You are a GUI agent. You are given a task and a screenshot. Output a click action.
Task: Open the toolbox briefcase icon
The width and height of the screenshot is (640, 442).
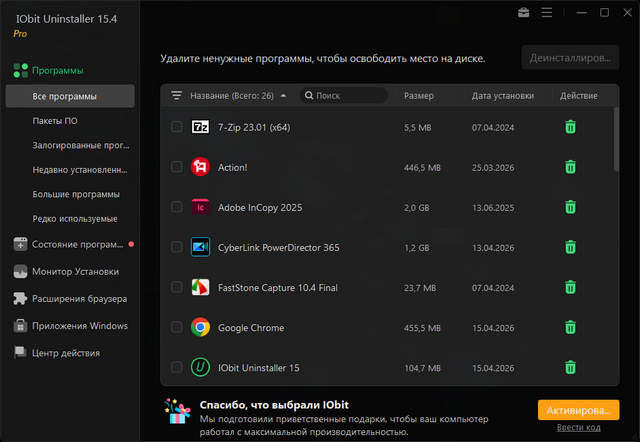click(524, 13)
